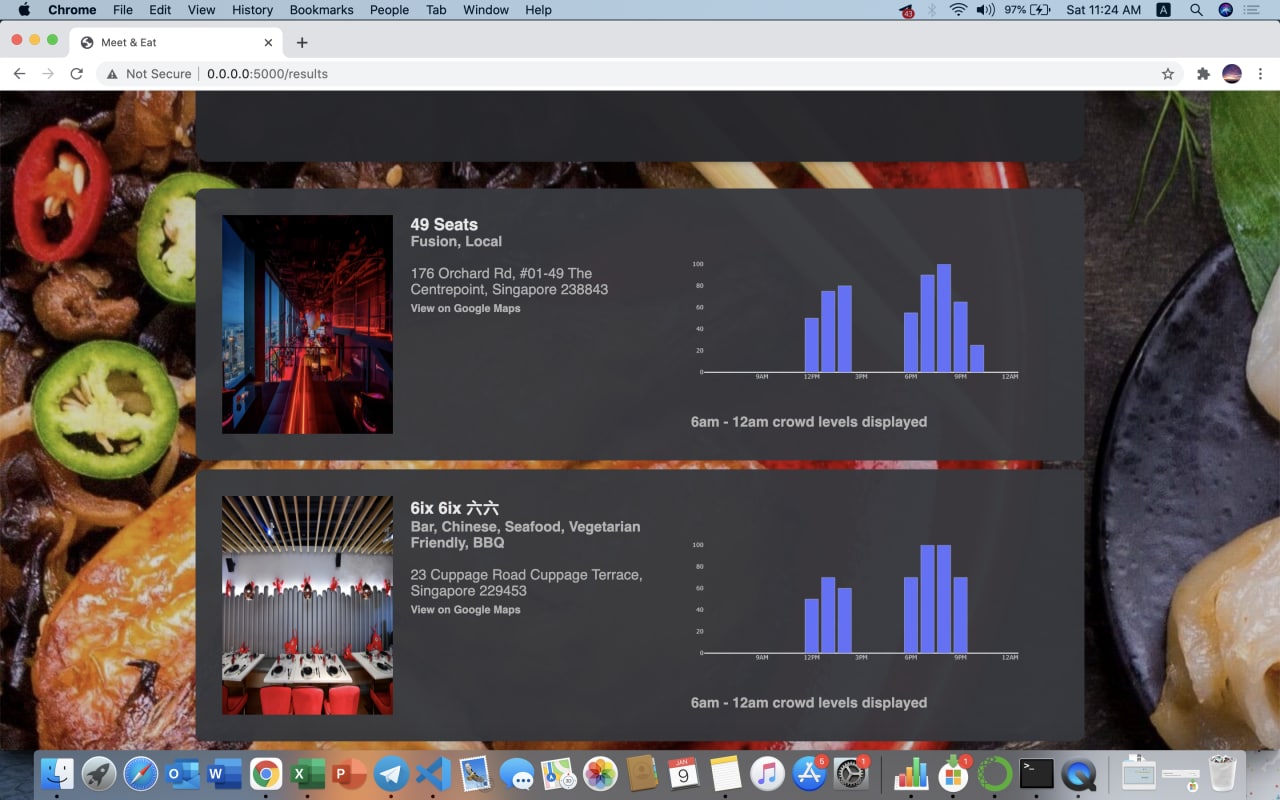Go back with the browser back arrow
This screenshot has width=1280, height=800.
[19, 74]
